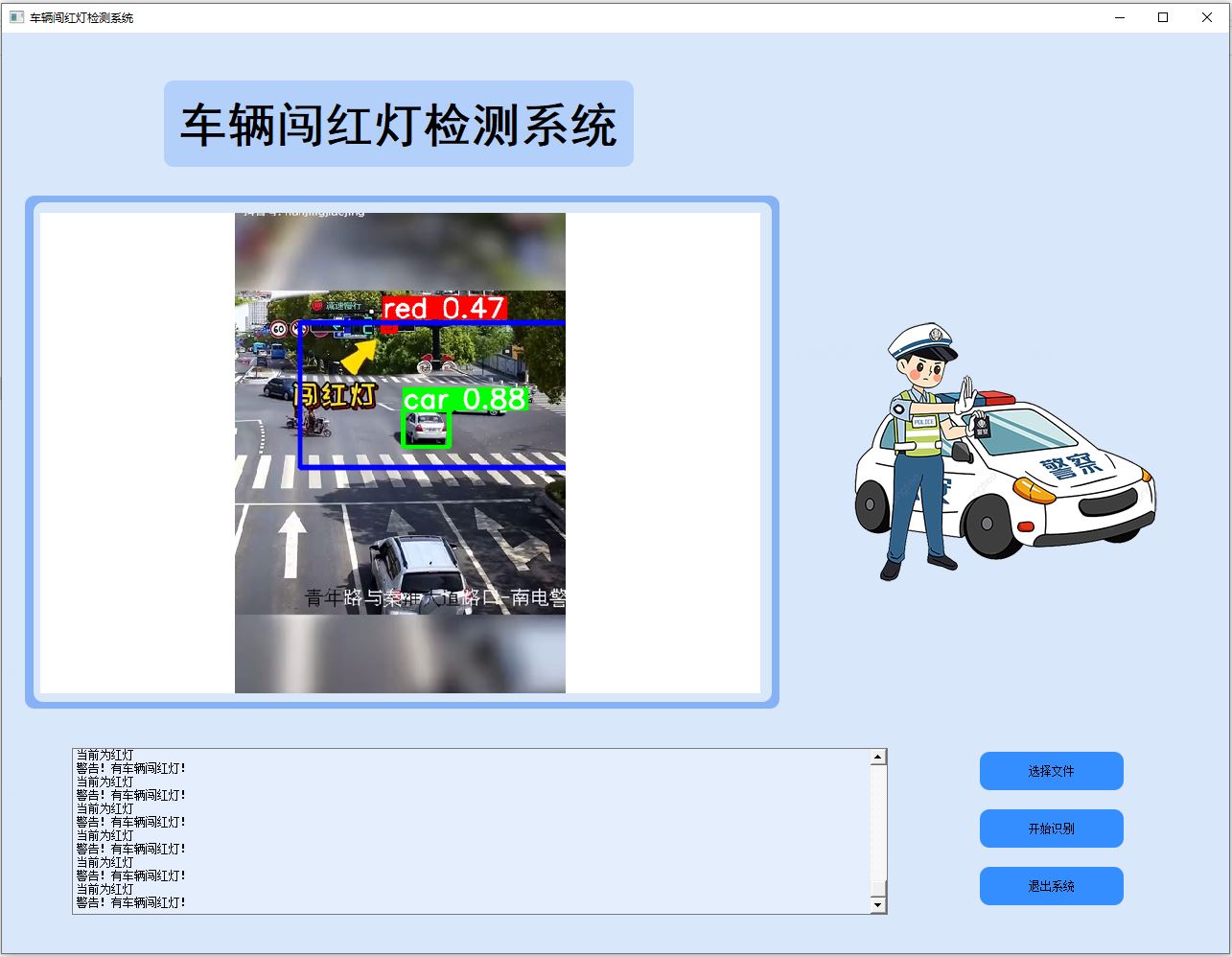The image size is (1232, 957).
Task: Click the log scrollbar up arrow
Action: point(878,758)
